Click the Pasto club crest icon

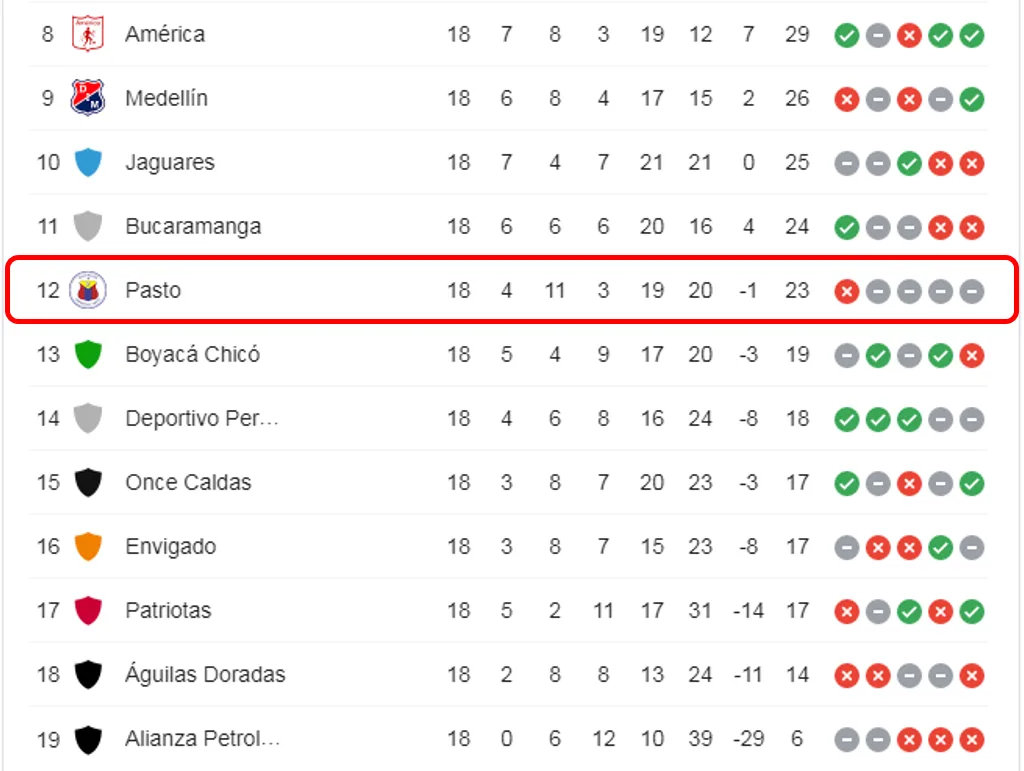88,290
